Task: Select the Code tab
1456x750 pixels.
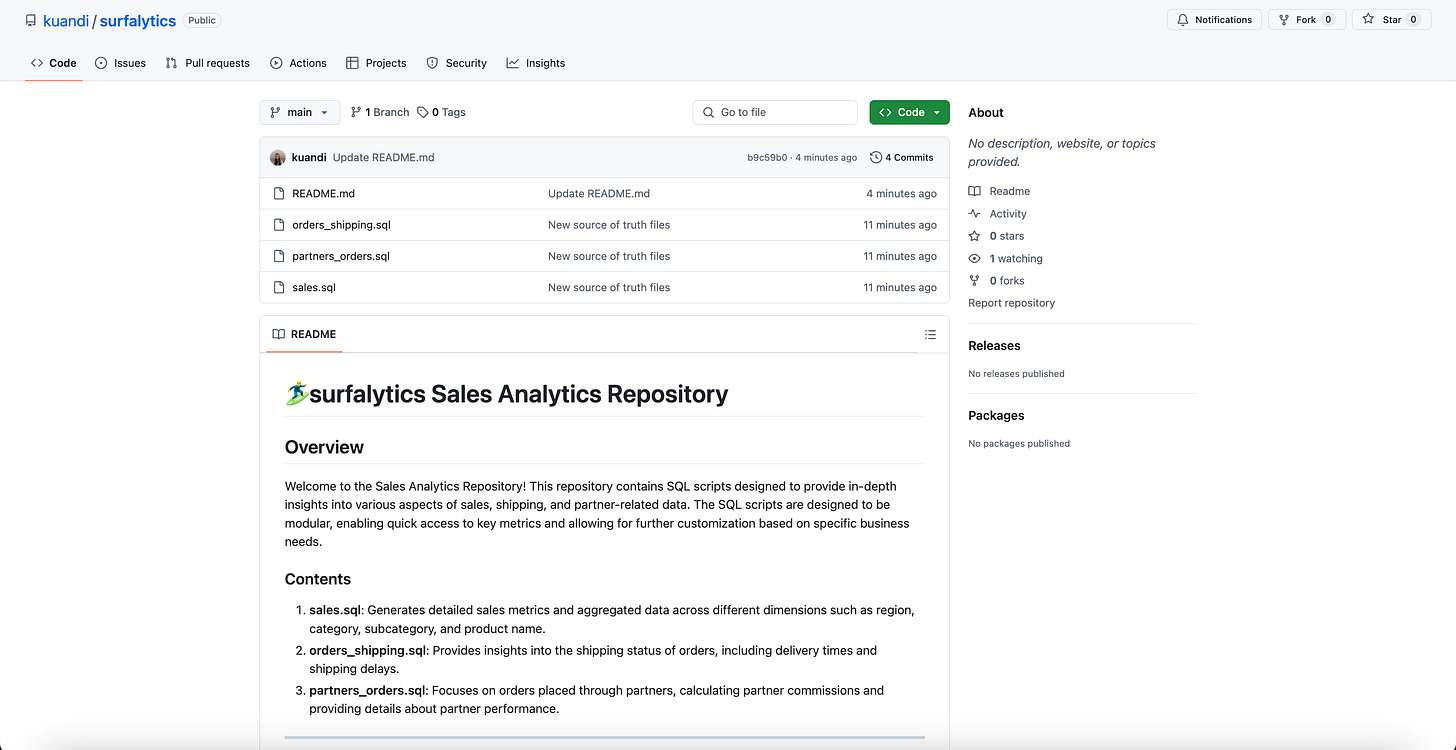Action: (x=53, y=63)
